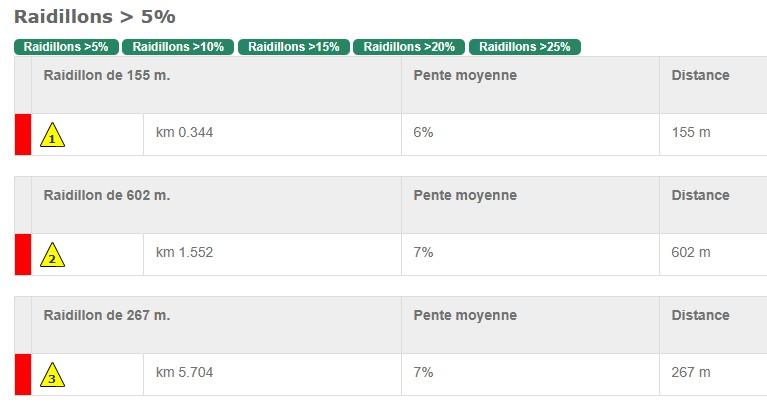Click the 602 m distance value

tap(691, 253)
